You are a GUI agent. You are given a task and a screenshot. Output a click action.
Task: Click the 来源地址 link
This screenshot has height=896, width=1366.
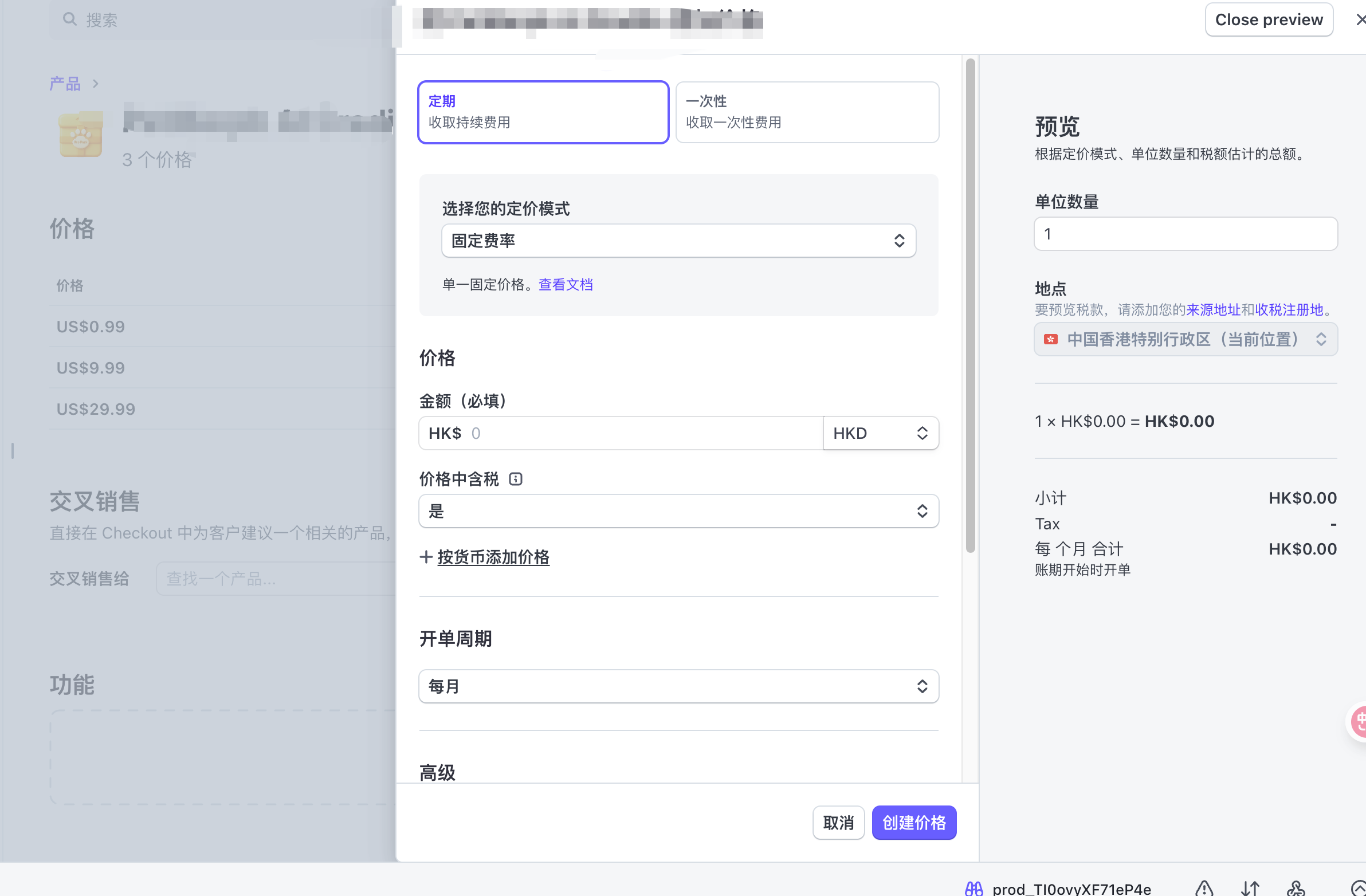[1213, 310]
